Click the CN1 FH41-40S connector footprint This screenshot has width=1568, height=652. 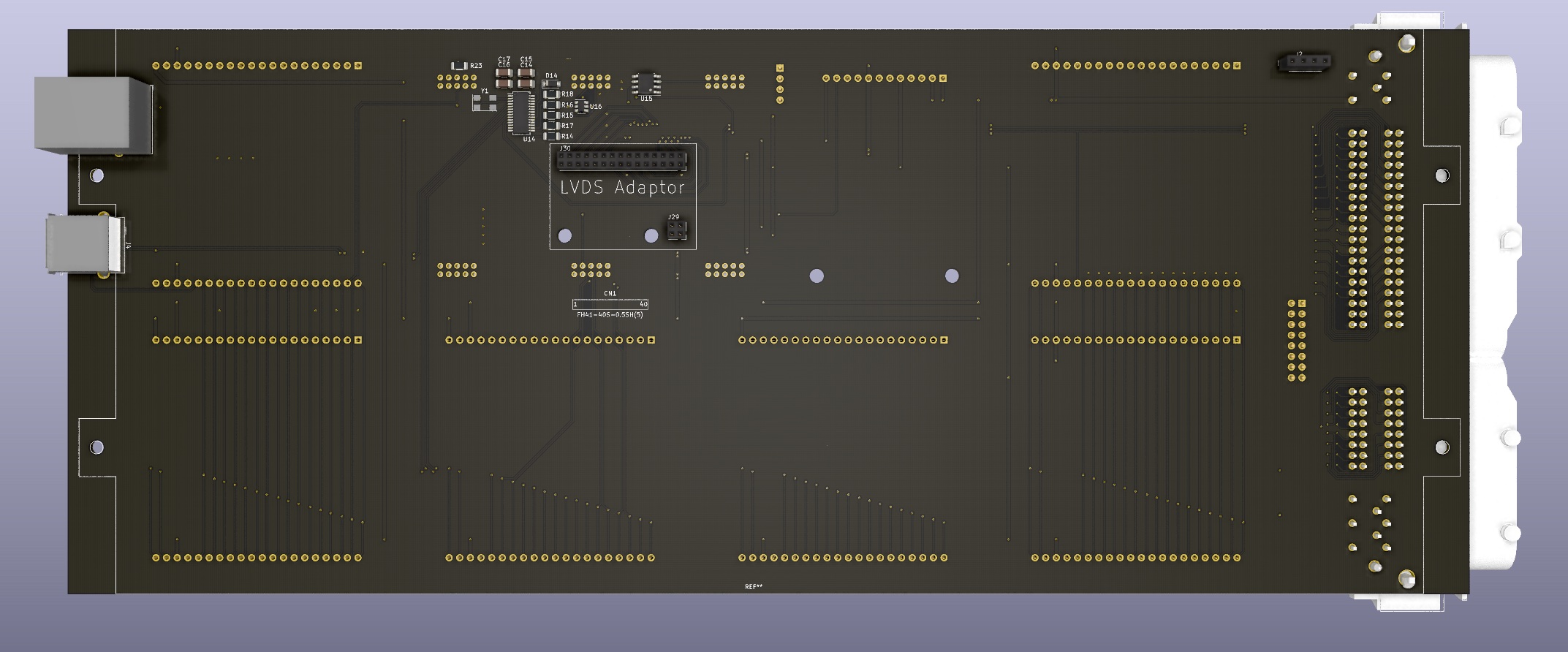[x=610, y=304]
